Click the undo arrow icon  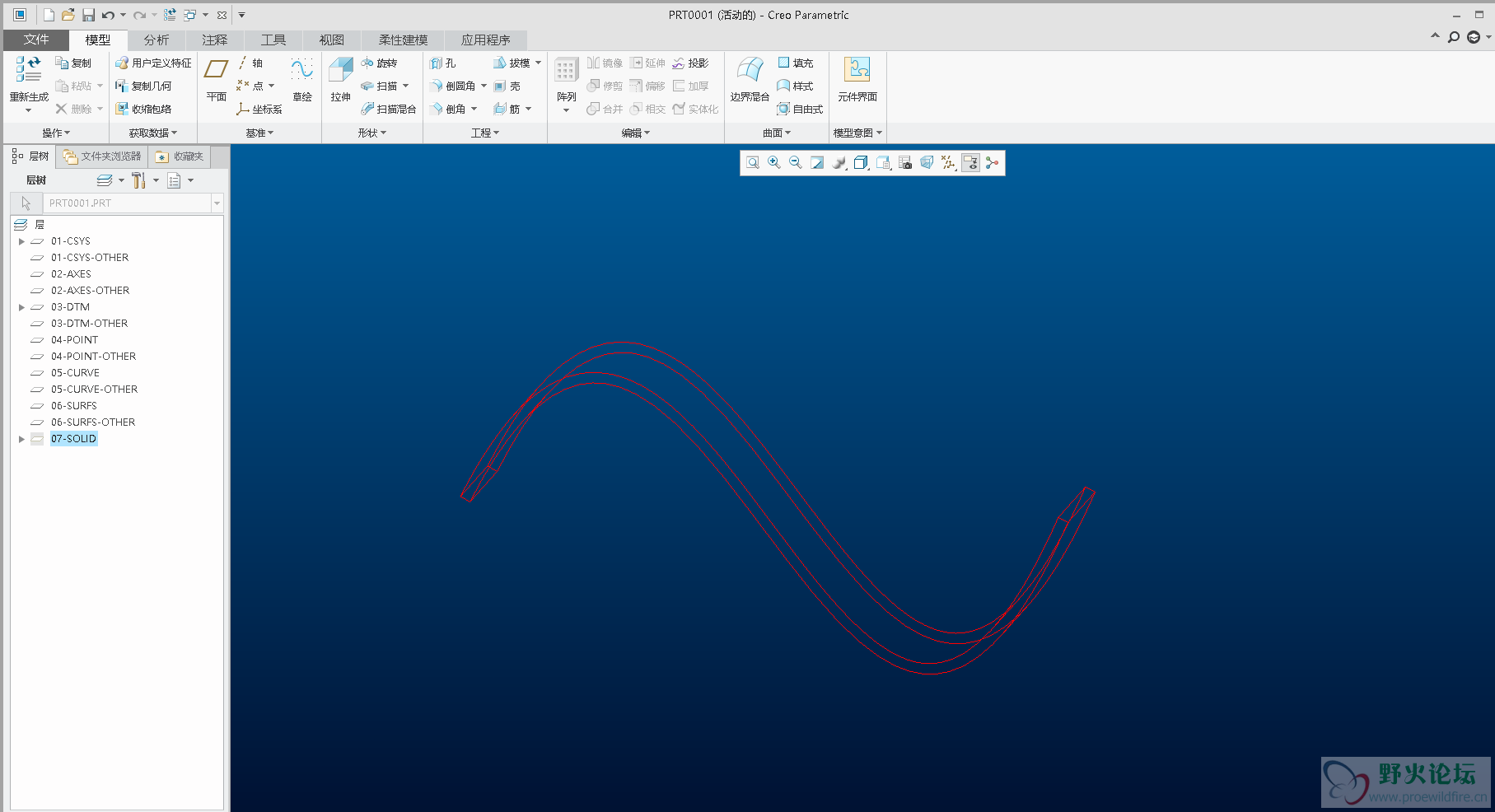(x=108, y=15)
